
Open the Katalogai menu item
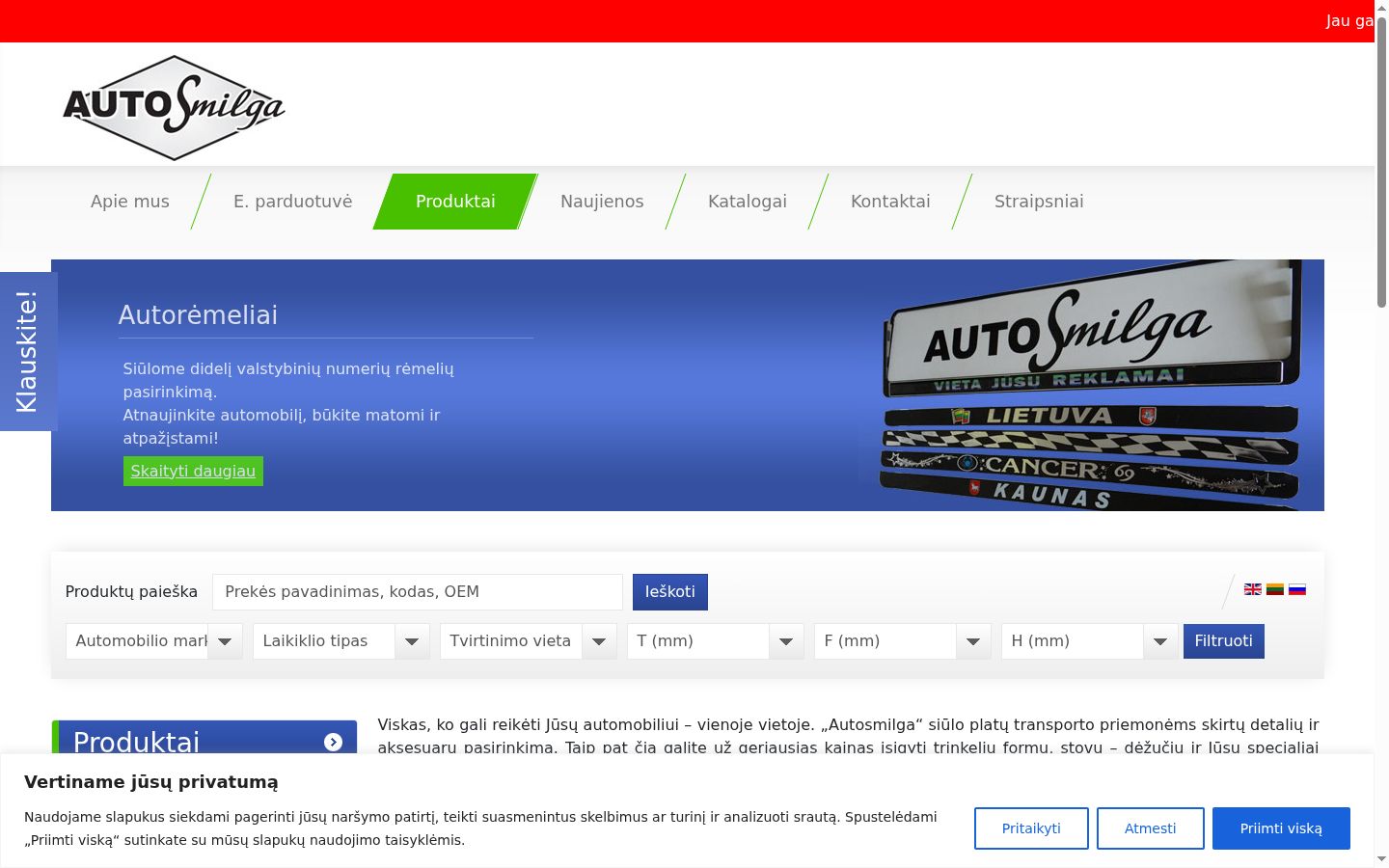coord(748,202)
